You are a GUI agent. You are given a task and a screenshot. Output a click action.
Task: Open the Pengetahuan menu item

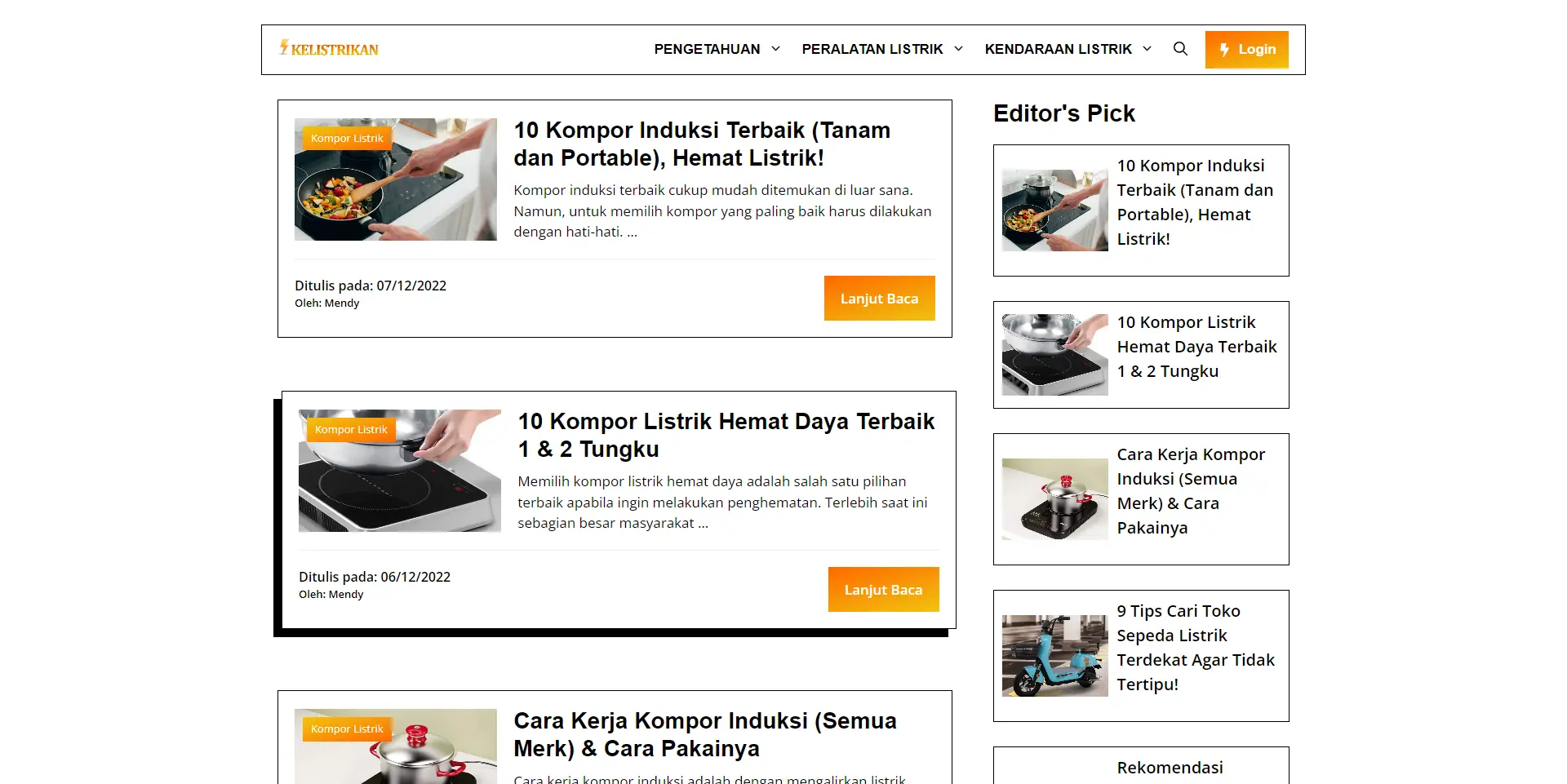click(x=707, y=49)
